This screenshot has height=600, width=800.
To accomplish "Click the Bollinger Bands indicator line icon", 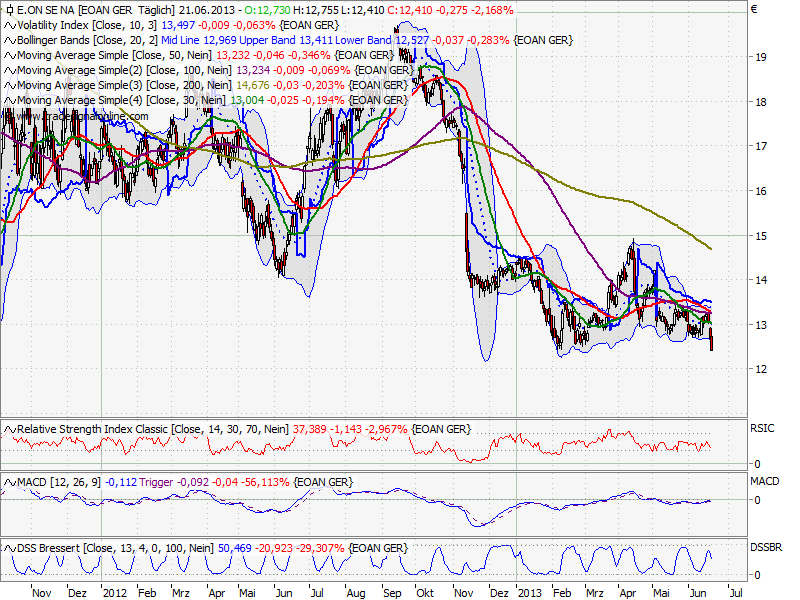I will pos(10,40).
